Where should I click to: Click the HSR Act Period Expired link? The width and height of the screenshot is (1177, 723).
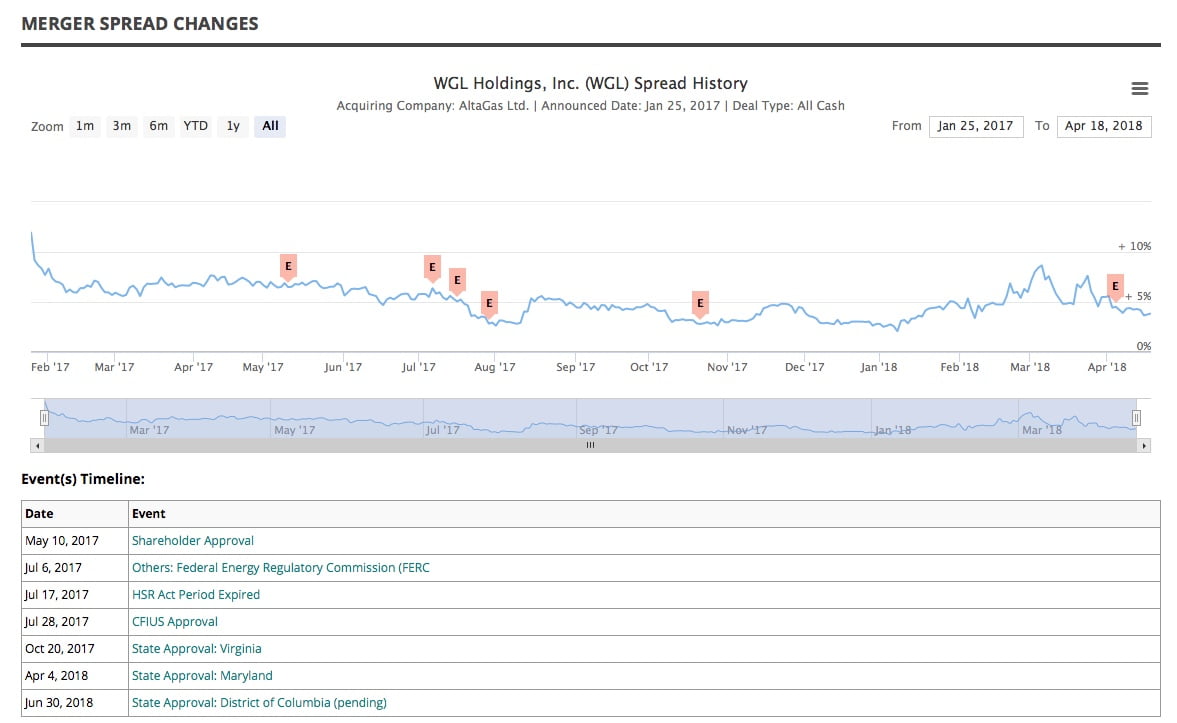tap(196, 594)
